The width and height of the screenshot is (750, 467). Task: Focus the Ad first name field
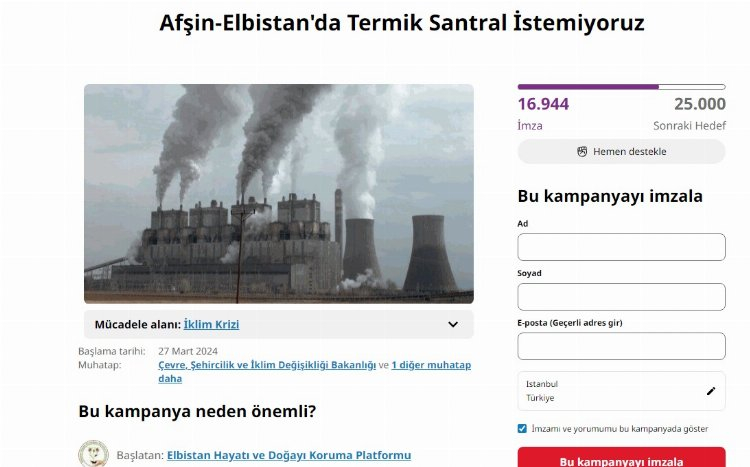pos(621,247)
